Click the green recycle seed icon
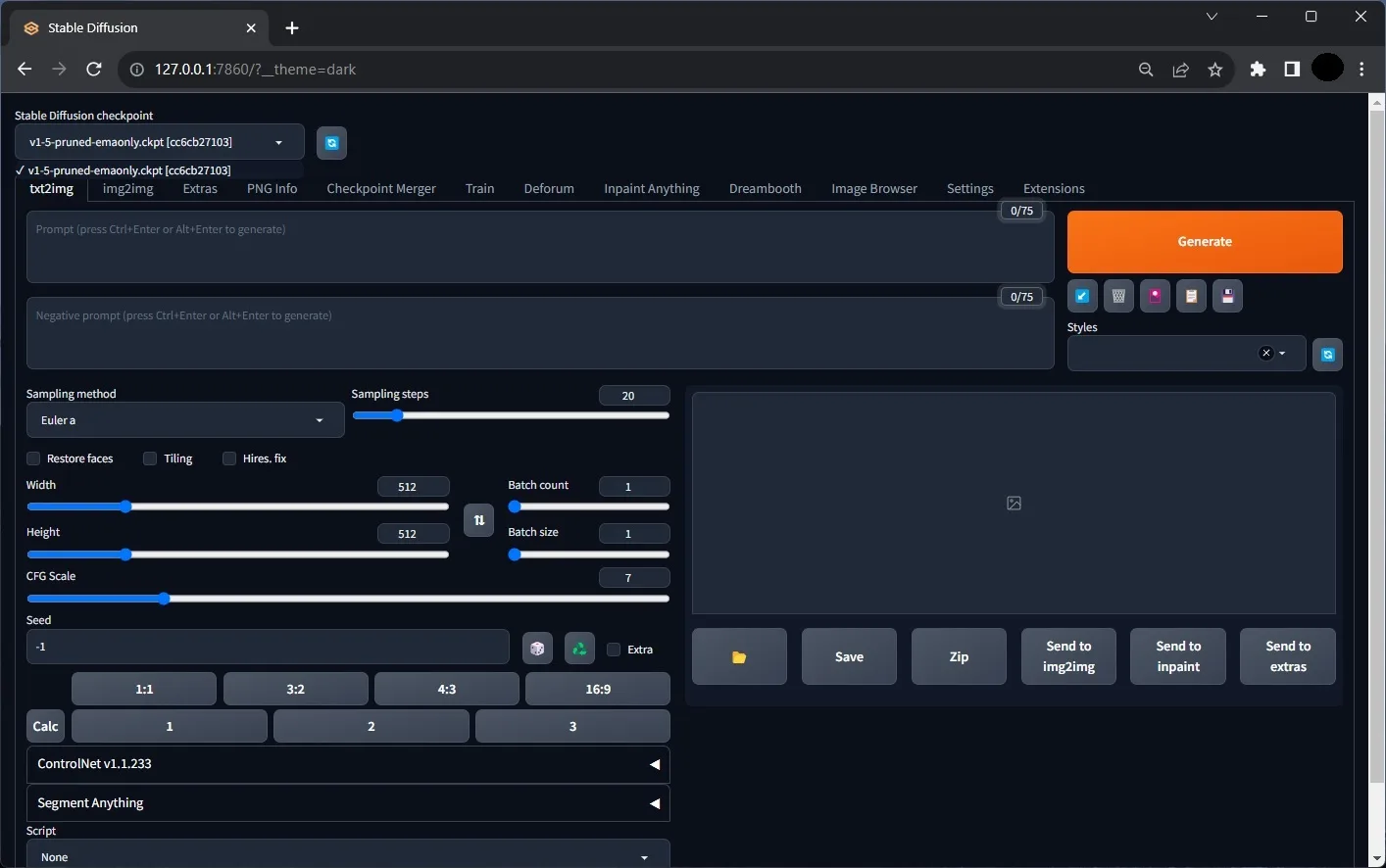Screen dimensions: 1386x868 click(x=579, y=649)
